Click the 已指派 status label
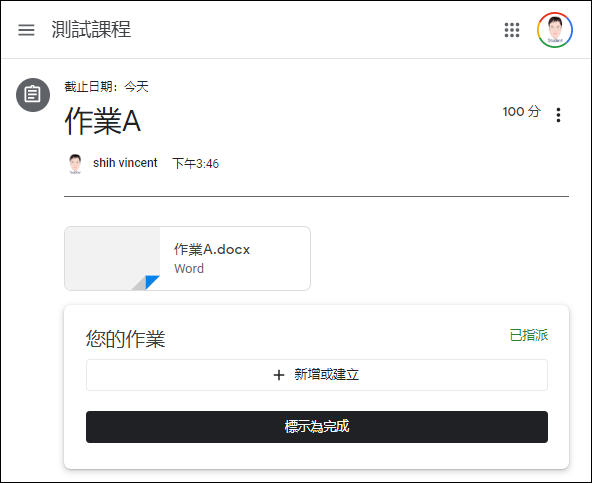Screen dimensions: 592x483 pos(529,335)
